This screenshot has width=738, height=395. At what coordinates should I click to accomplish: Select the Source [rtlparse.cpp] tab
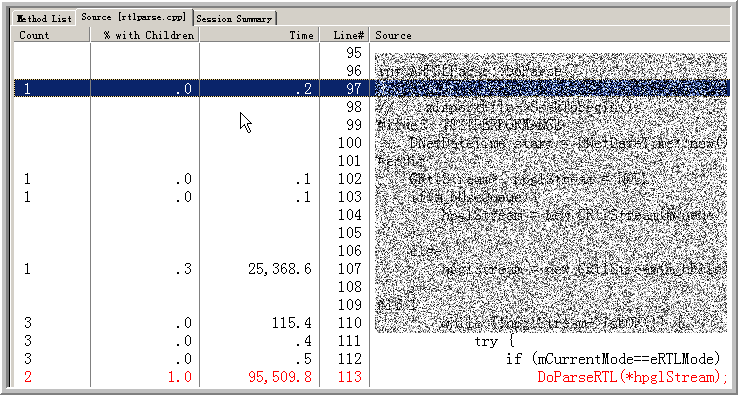(133, 17)
